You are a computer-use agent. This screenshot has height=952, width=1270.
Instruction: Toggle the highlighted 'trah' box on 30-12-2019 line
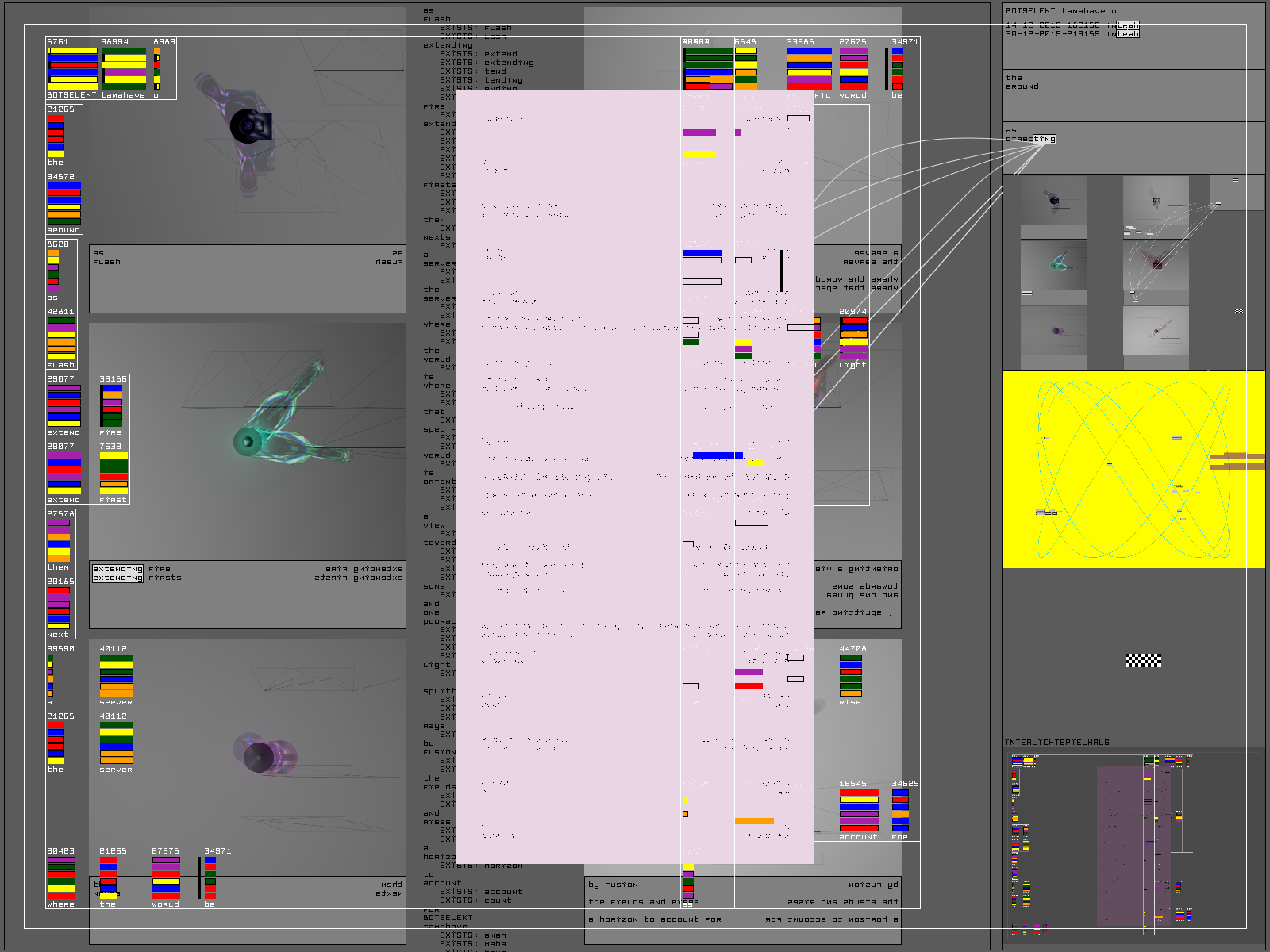coord(1127,34)
